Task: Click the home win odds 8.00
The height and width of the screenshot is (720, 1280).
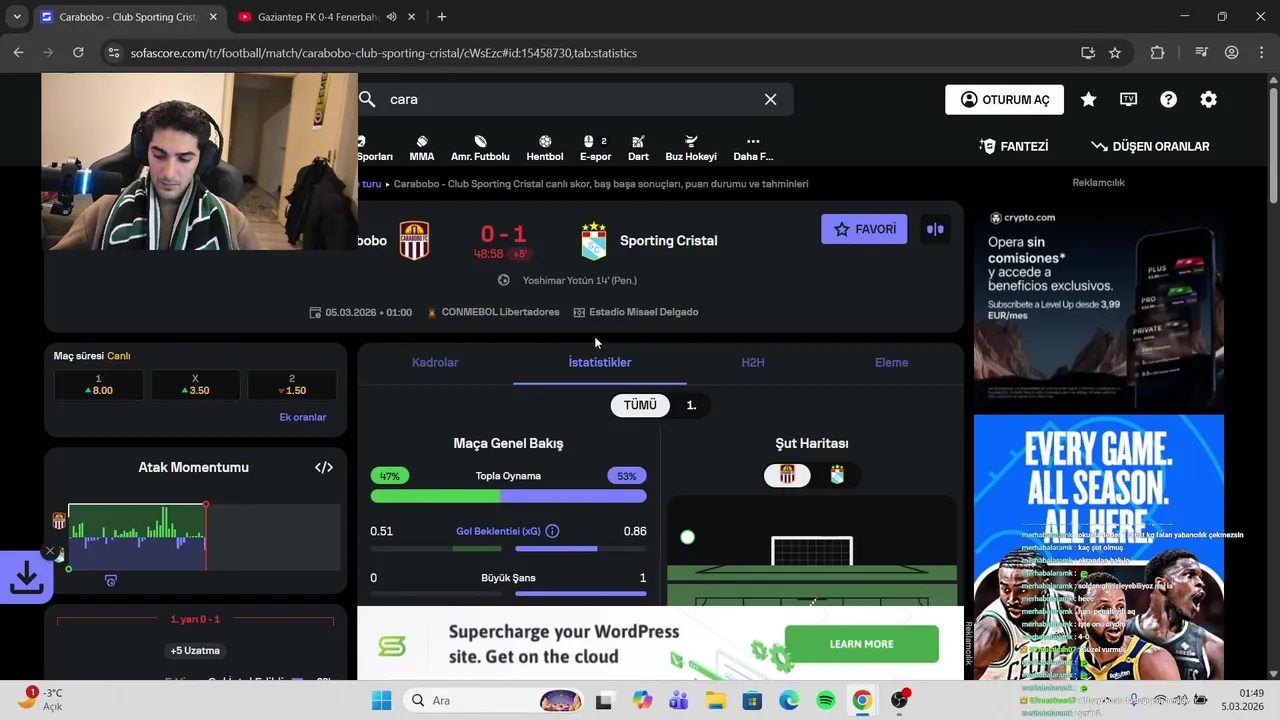Action: pyautogui.click(x=98, y=385)
